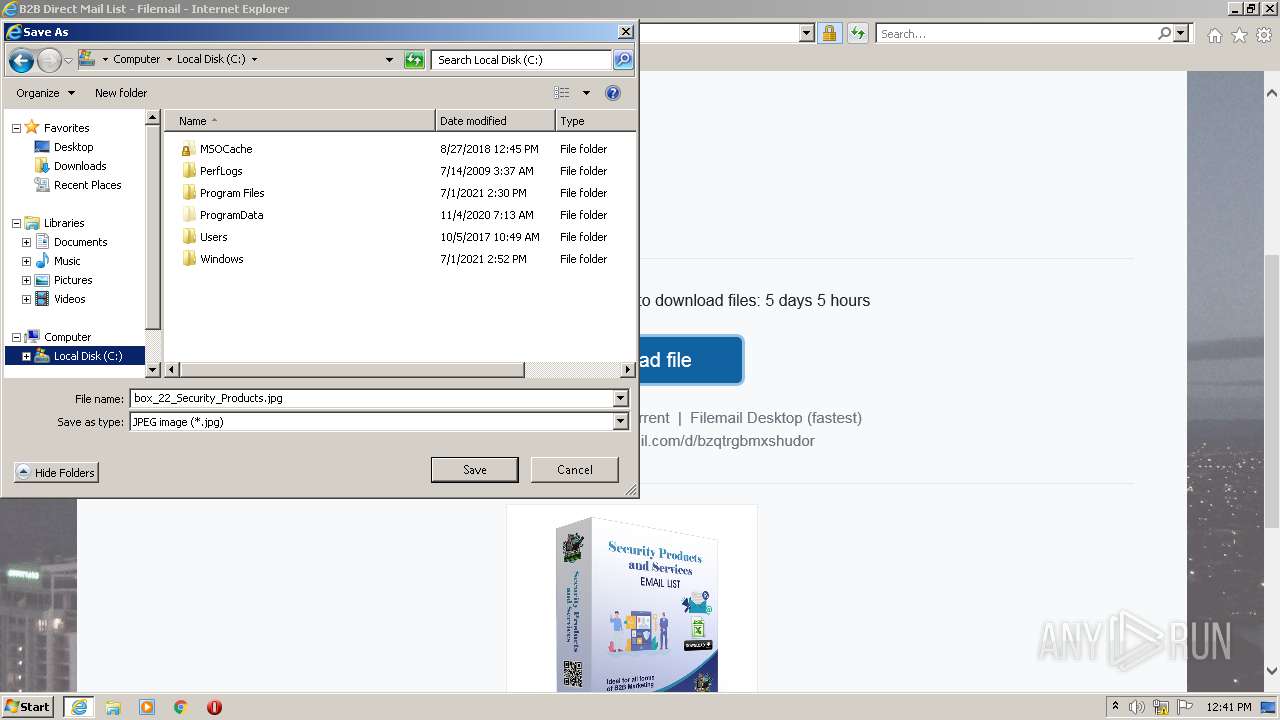The width and height of the screenshot is (1280, 720).
Task: Click the security lock icon in address bar
Action: tap(829, 33)
